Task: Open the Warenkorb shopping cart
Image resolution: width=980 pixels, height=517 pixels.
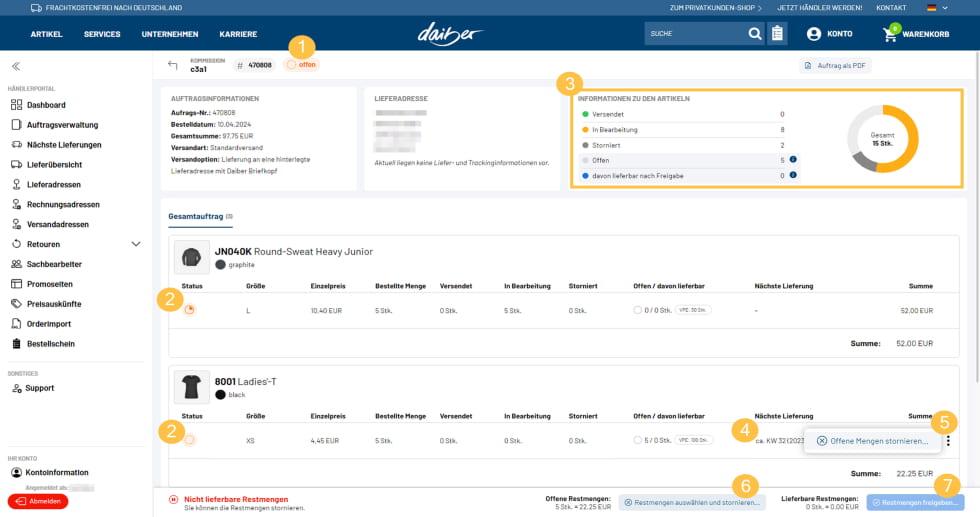Action: pyautogui.click(x=916, y=34)
